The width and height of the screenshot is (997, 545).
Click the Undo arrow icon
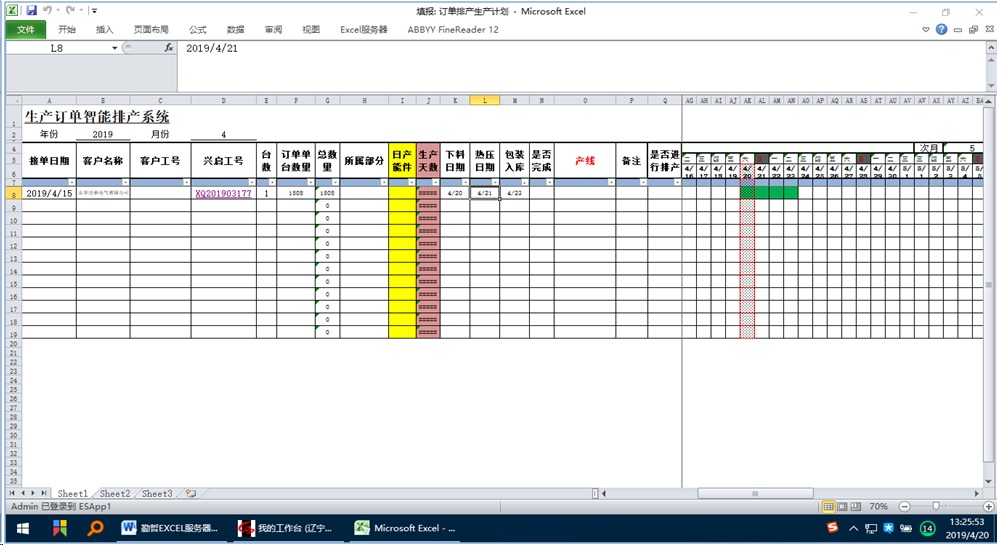click(49, 10)
